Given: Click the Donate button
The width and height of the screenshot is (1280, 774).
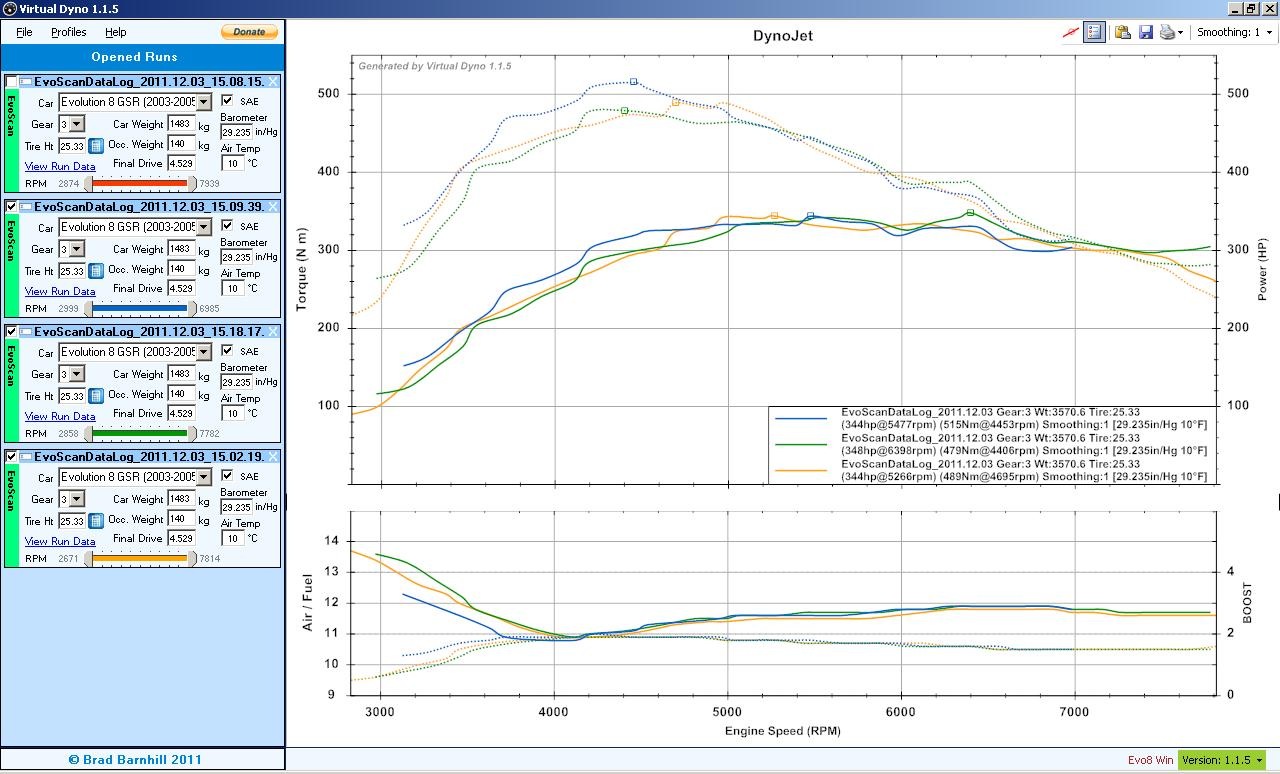Looking at the screenshot, I should [249, 32].
